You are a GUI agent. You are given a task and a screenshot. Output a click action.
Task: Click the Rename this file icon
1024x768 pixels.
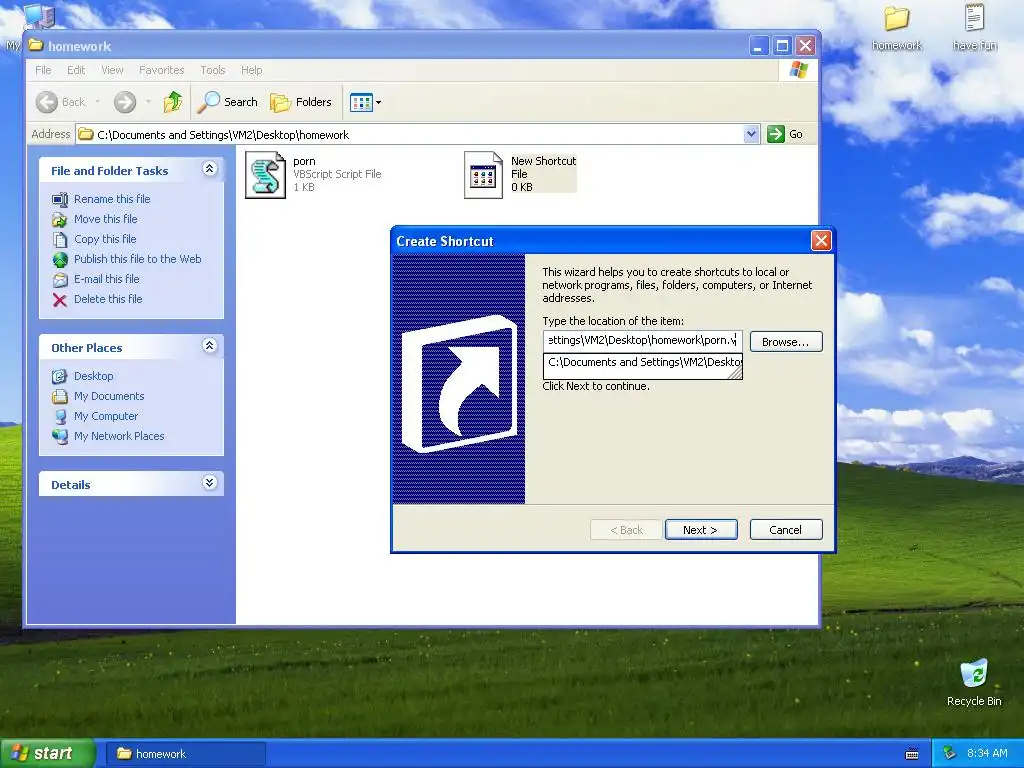click(60, 199)
